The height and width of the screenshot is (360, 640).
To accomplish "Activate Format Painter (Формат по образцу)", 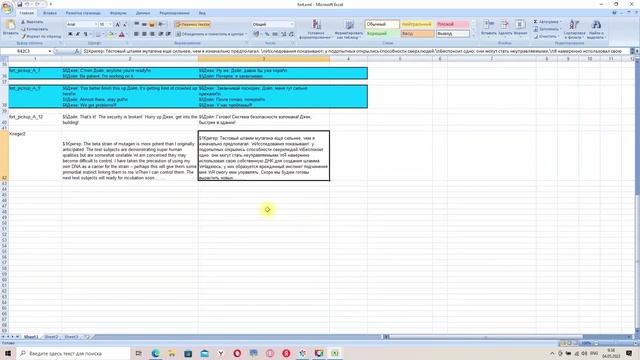I will click(x=41, y=36).
